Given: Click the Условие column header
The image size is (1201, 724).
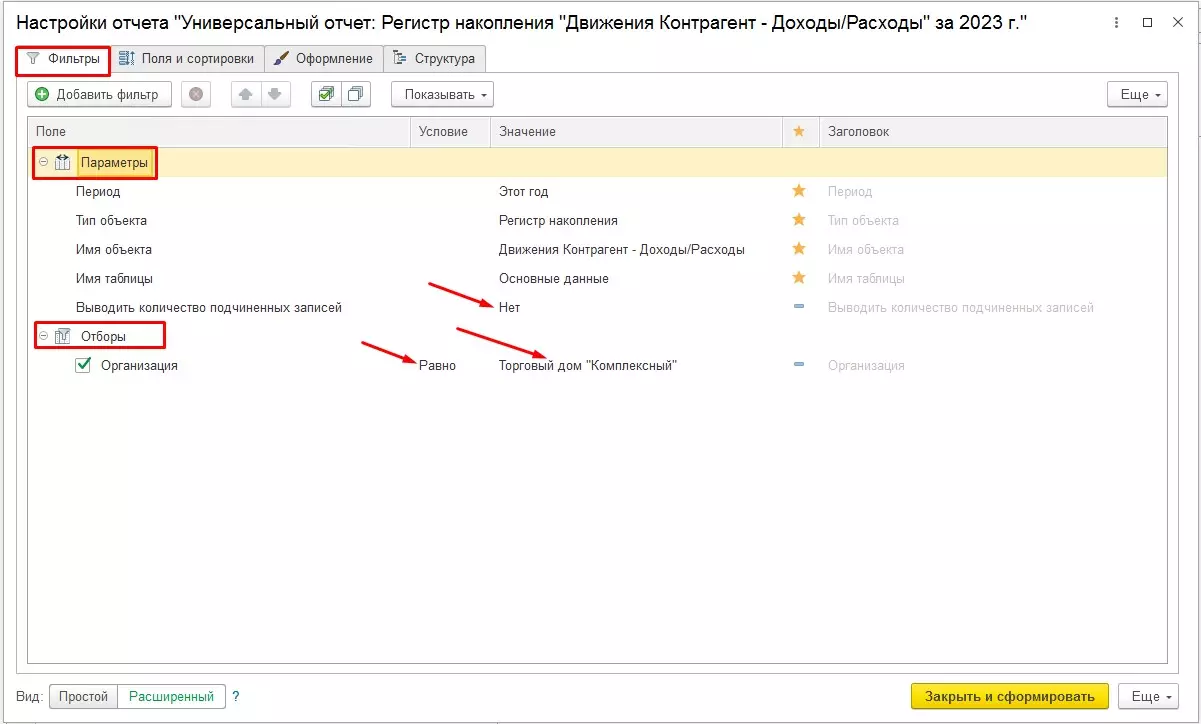Looking at the screenshot, I should 450,131.
